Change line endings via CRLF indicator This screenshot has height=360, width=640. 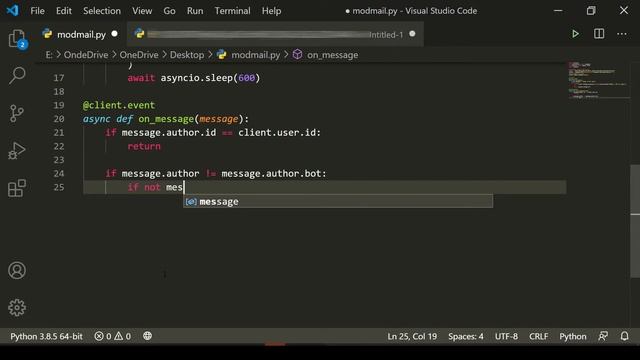pyautogui.click(x=538, y=336)
